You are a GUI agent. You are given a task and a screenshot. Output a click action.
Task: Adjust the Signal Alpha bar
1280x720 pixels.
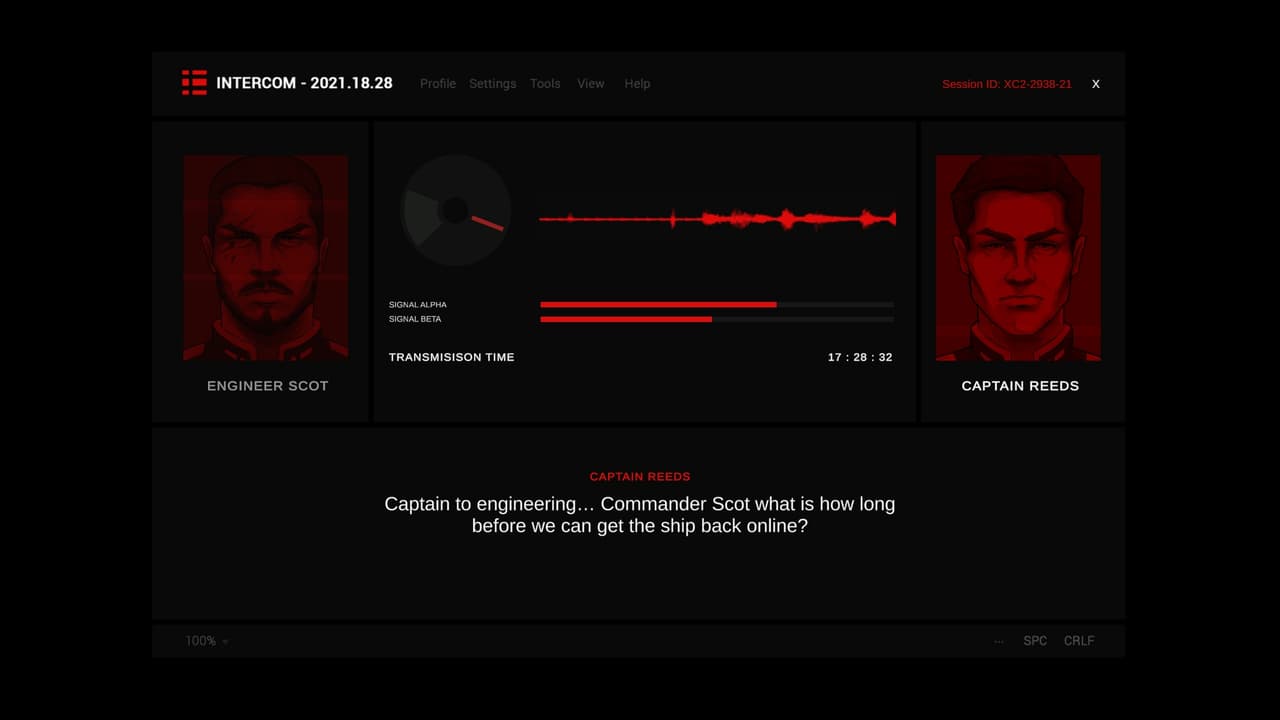717,304
